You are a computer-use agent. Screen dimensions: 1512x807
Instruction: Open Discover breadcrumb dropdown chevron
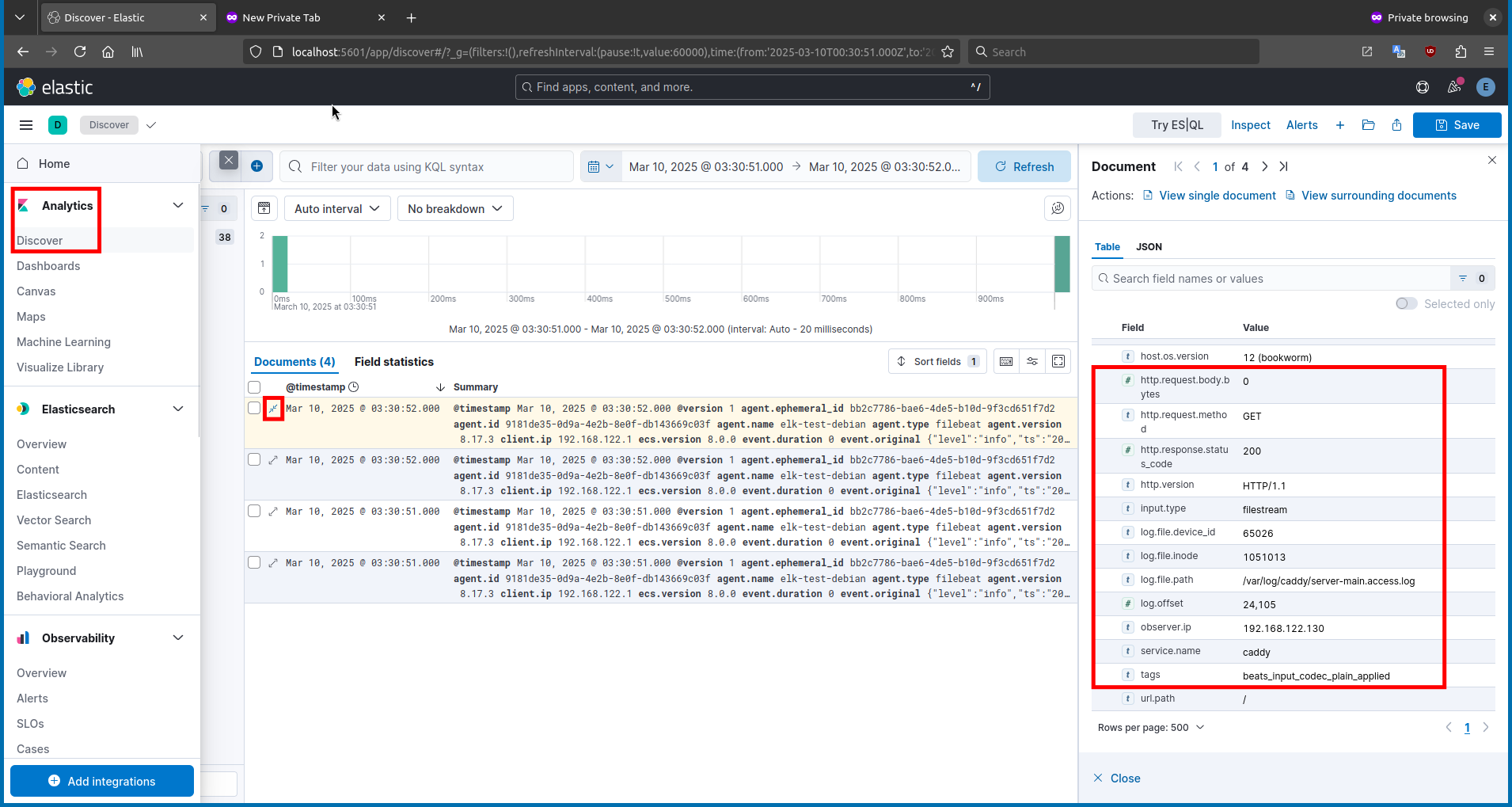pos(151,125)
